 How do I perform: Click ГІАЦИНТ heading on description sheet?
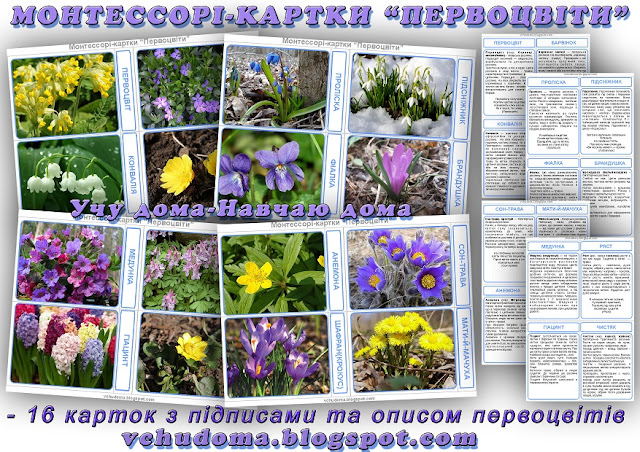[x=553, y=327]
